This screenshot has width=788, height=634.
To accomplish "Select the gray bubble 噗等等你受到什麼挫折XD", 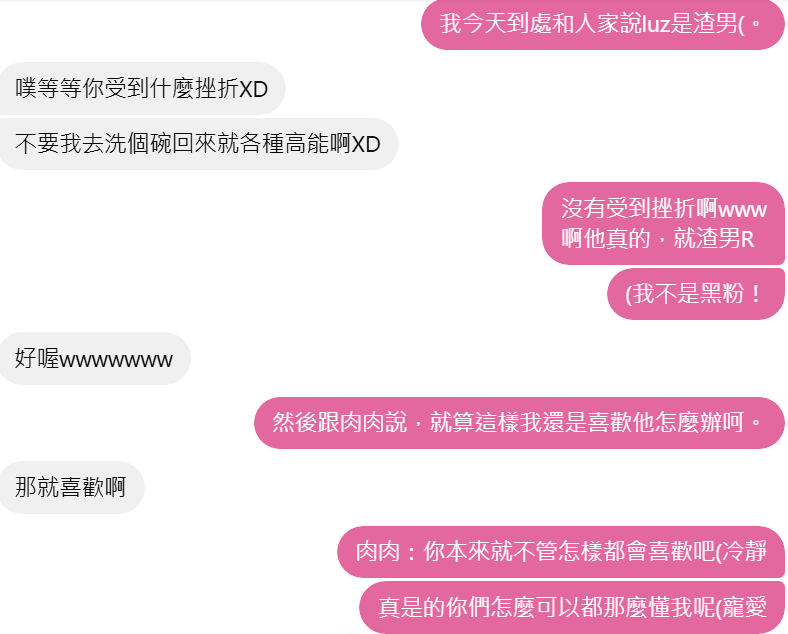I will click(142, 88).
